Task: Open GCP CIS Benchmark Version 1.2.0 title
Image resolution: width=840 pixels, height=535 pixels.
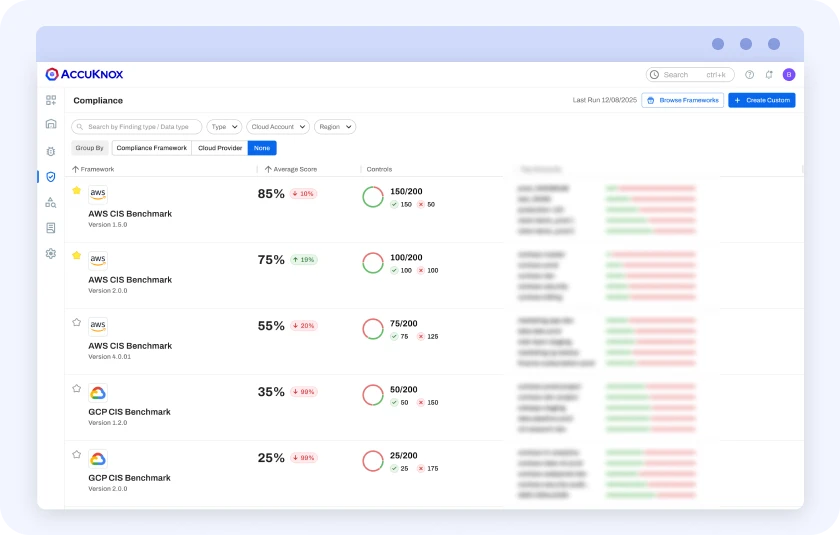Action: point(130,412)
